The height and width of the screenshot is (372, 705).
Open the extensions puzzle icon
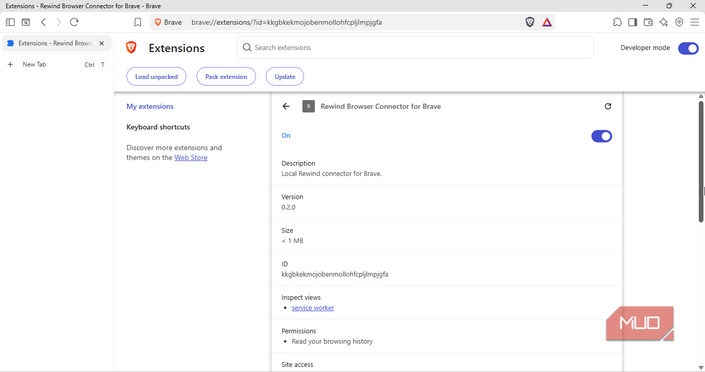click(617, 22)
